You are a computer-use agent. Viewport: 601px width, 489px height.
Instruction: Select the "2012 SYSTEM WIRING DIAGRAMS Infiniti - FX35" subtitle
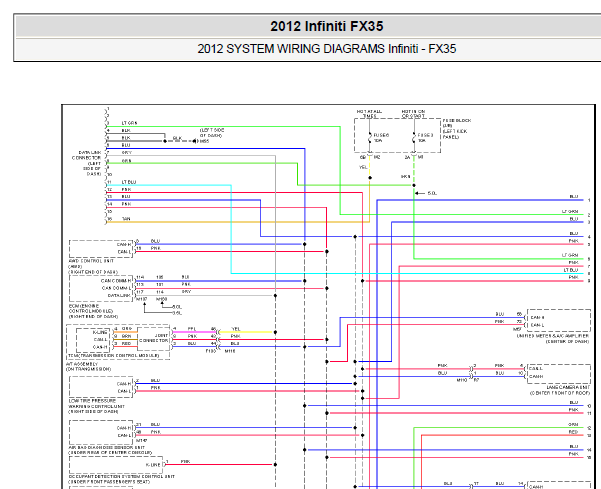click(x=327, y=49)
